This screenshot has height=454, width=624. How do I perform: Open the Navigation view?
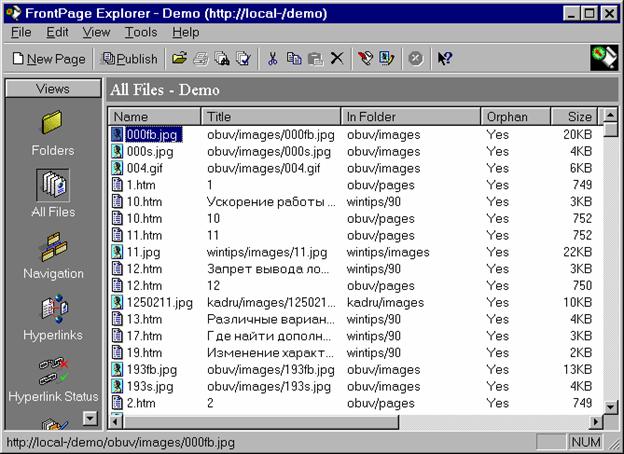(52, 256)
